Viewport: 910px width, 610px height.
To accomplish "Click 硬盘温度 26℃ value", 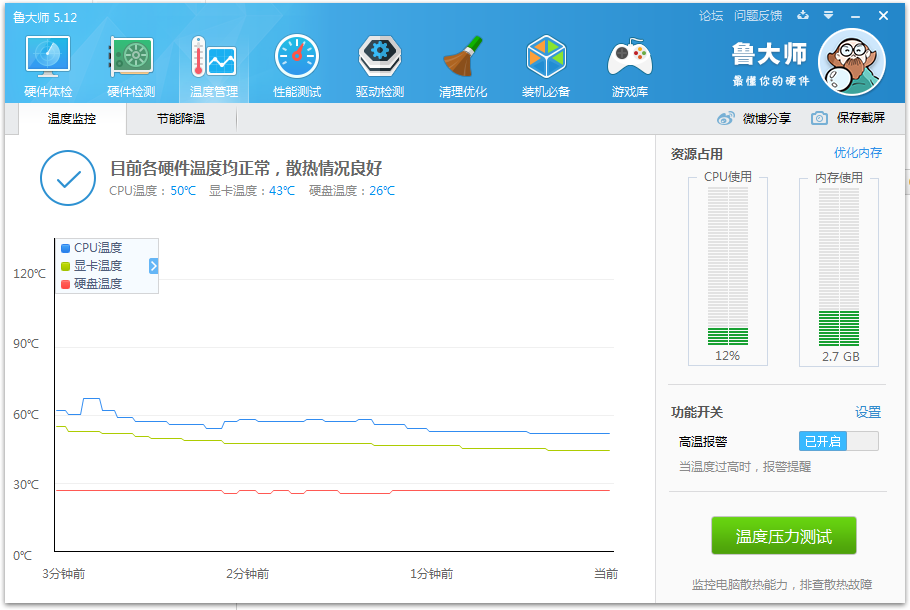I will point(382,191).
